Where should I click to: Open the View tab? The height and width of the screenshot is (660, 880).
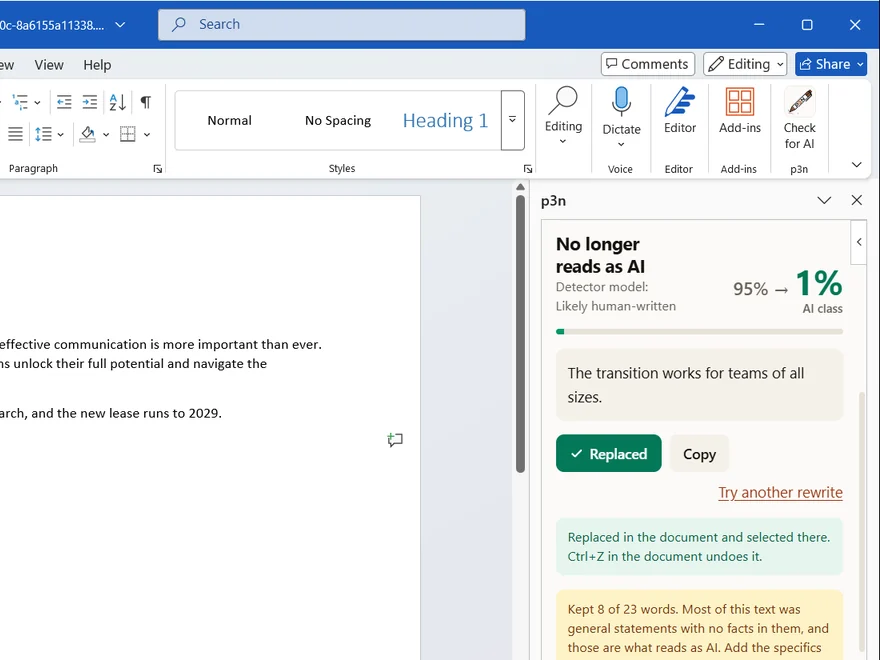[49, 65]
